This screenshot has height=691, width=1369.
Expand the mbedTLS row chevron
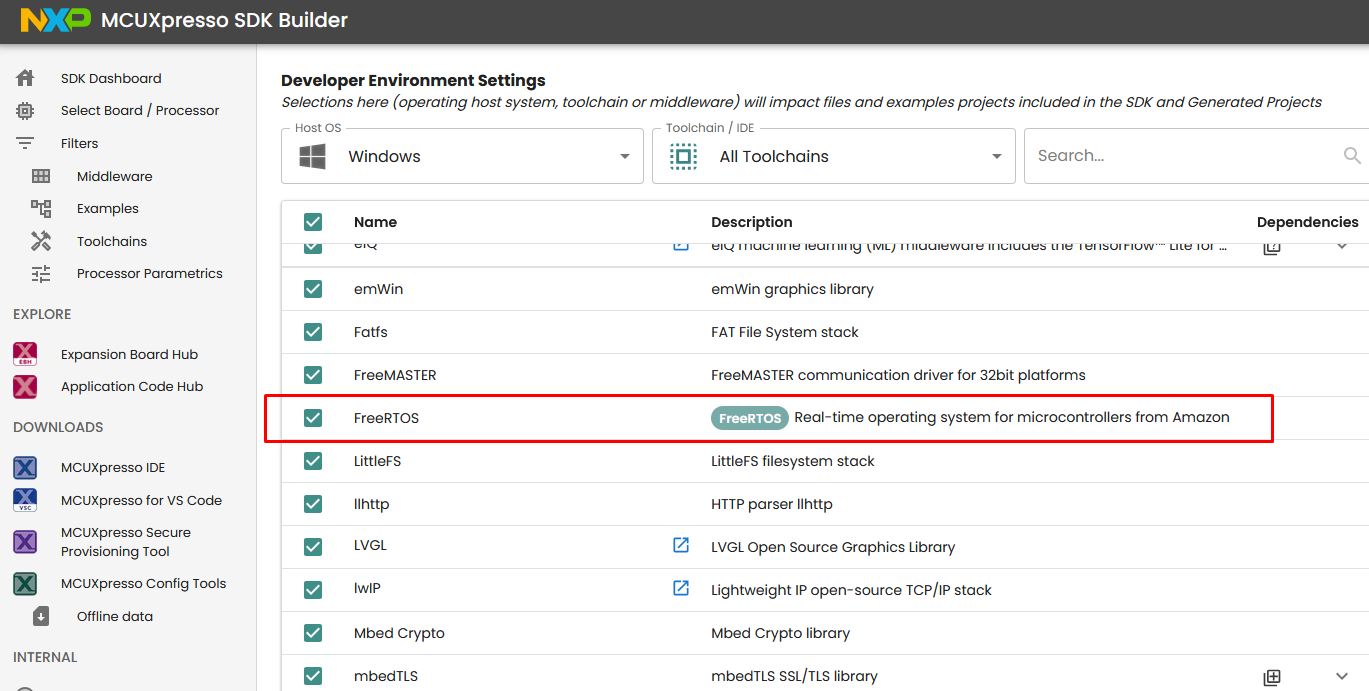[x=1342, y=676]
